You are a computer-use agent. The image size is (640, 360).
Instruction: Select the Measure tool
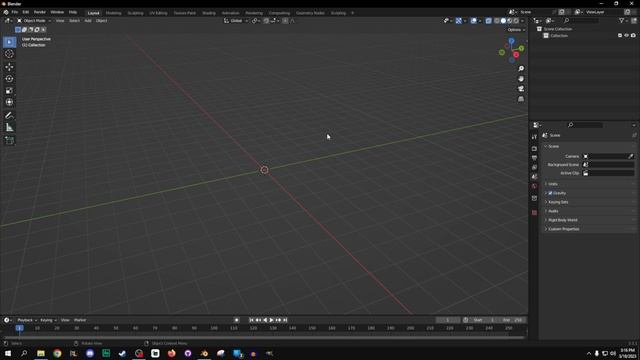tap(9, 127)
